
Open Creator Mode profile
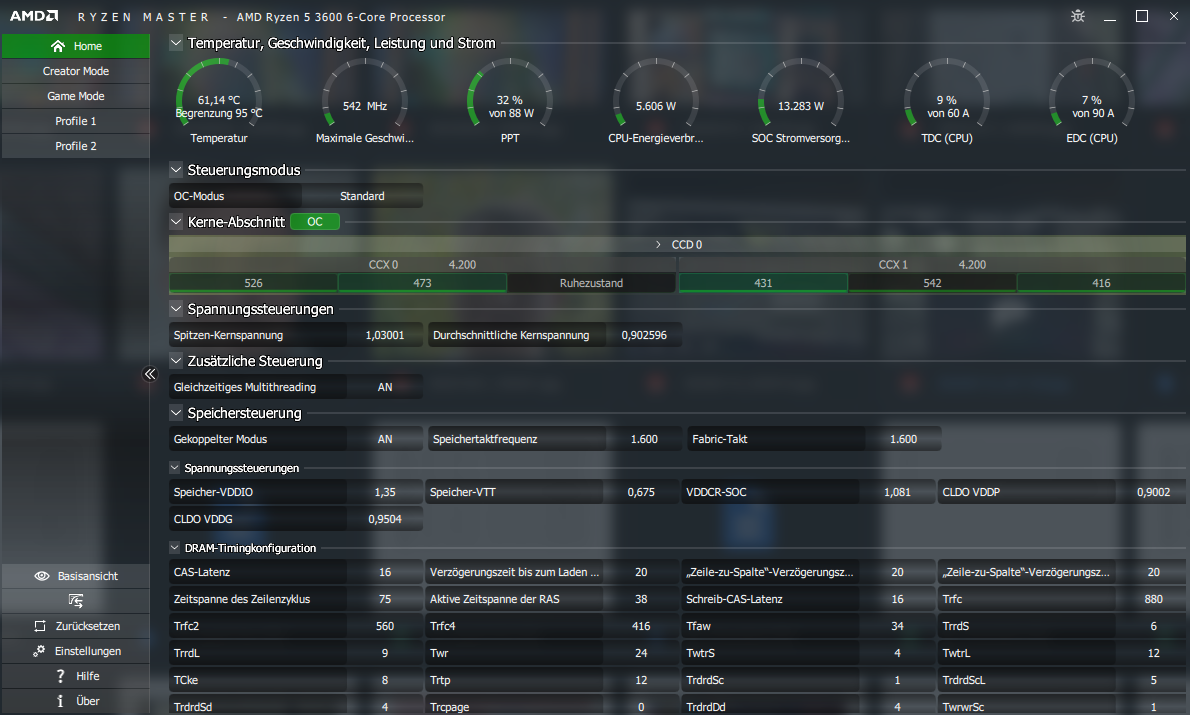(x=76, y=71)
